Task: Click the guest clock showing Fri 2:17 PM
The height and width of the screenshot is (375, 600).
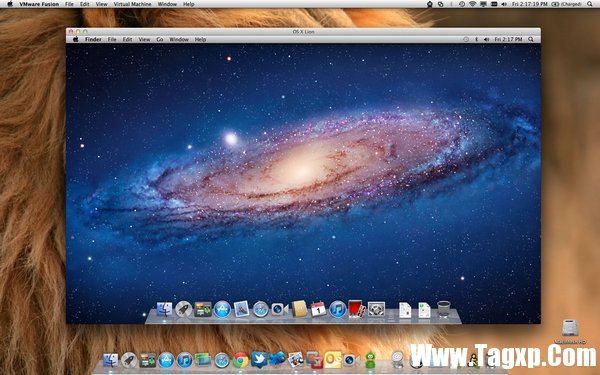Action: point(508,39)
